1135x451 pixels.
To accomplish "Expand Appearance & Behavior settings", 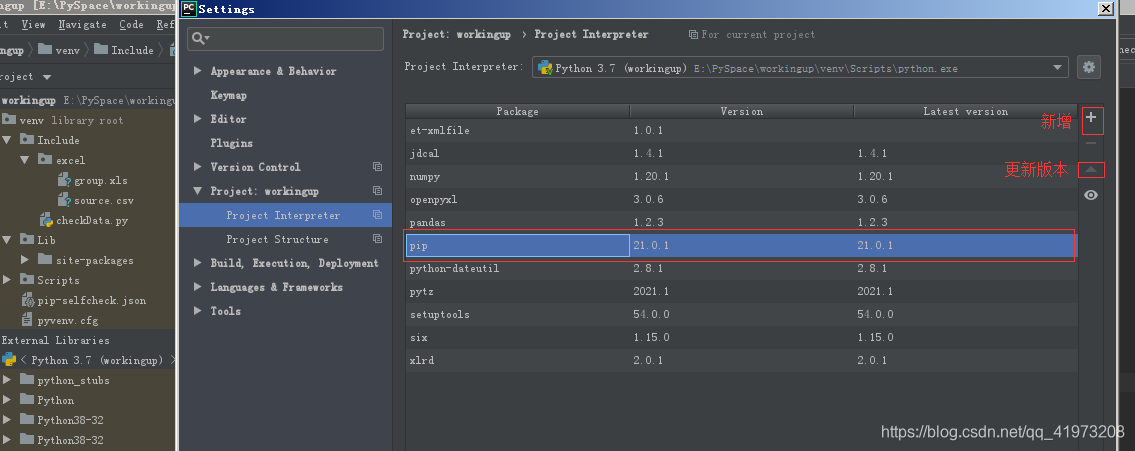I will [198, 71].
